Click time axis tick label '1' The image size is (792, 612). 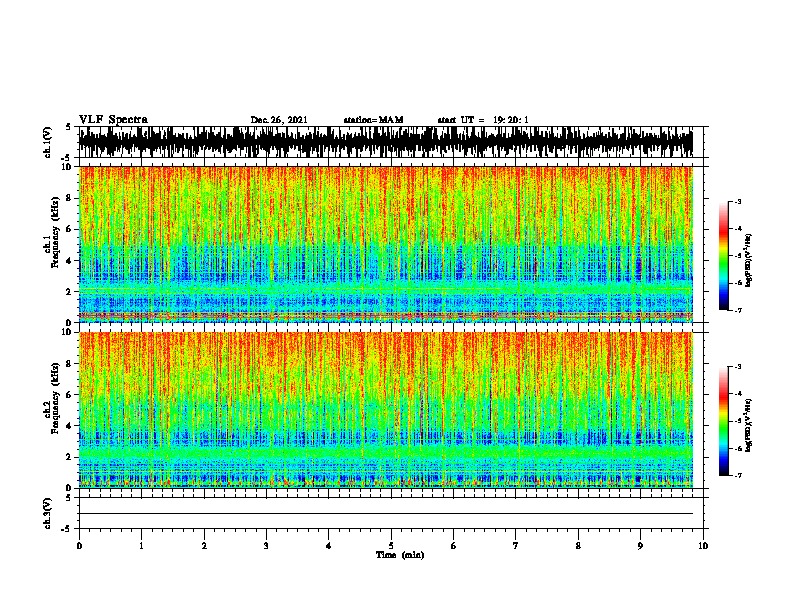(141, 546)
